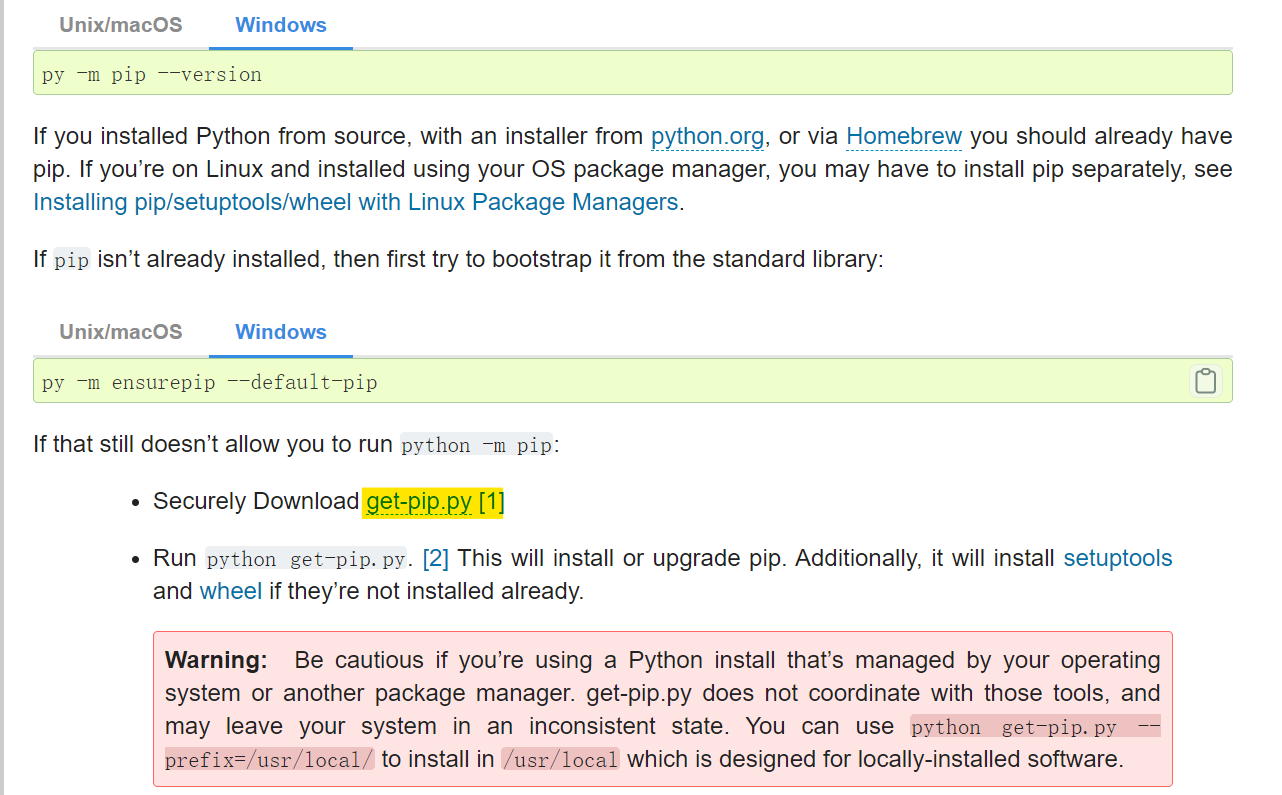Select the python get-pip.py inline code
The width and height of the screenshot is (1282, 795).
(303, 558)
